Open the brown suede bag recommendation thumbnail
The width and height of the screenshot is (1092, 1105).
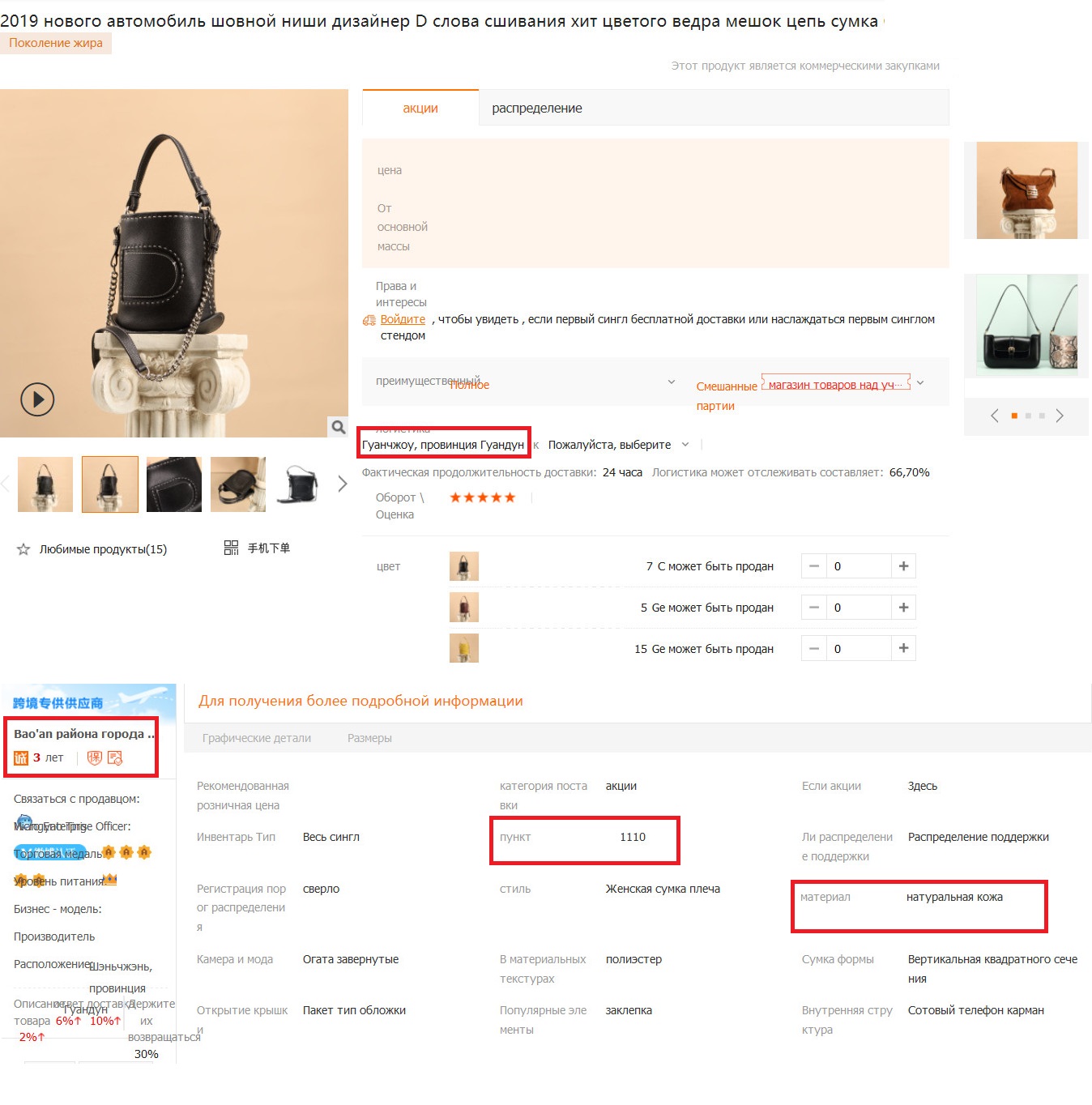1026,190
